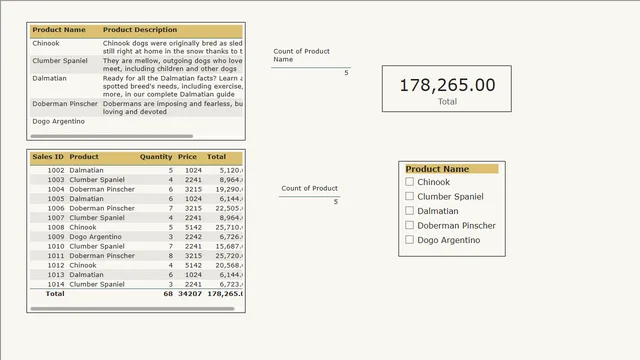Click the Chinook description text
The image size is (640, 360).
172,47
